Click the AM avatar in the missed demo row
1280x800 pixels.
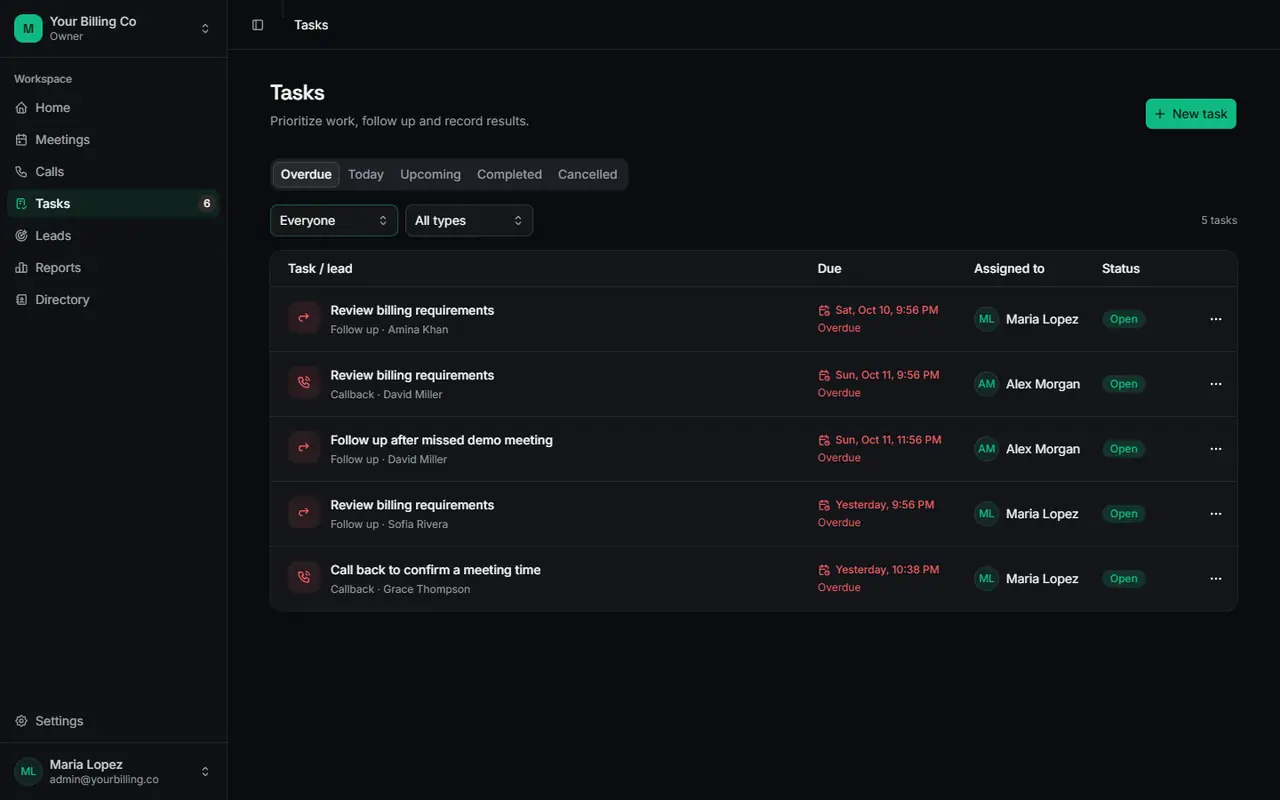click(x=987, y=449)
